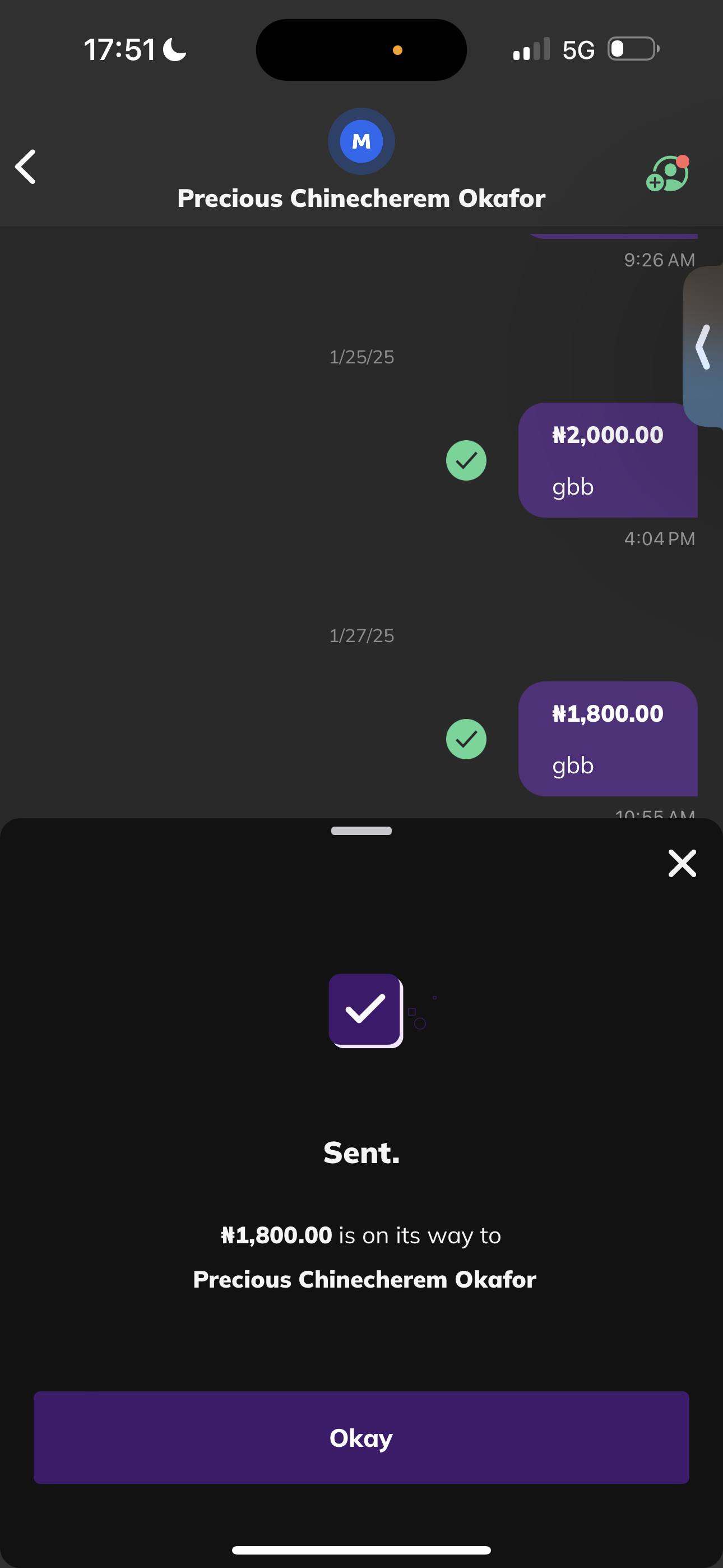Tap the 1/25/25 date separator
The image size is (723, 1568).
(361, 357)
